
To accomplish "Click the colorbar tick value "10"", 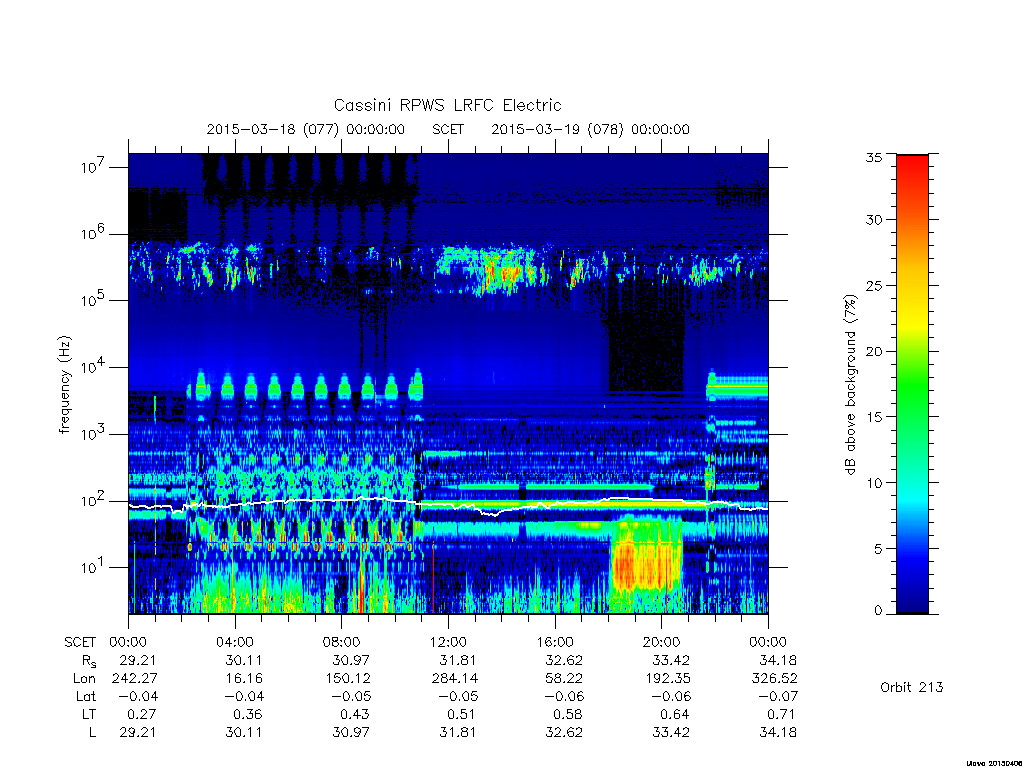I will point(874,483).
